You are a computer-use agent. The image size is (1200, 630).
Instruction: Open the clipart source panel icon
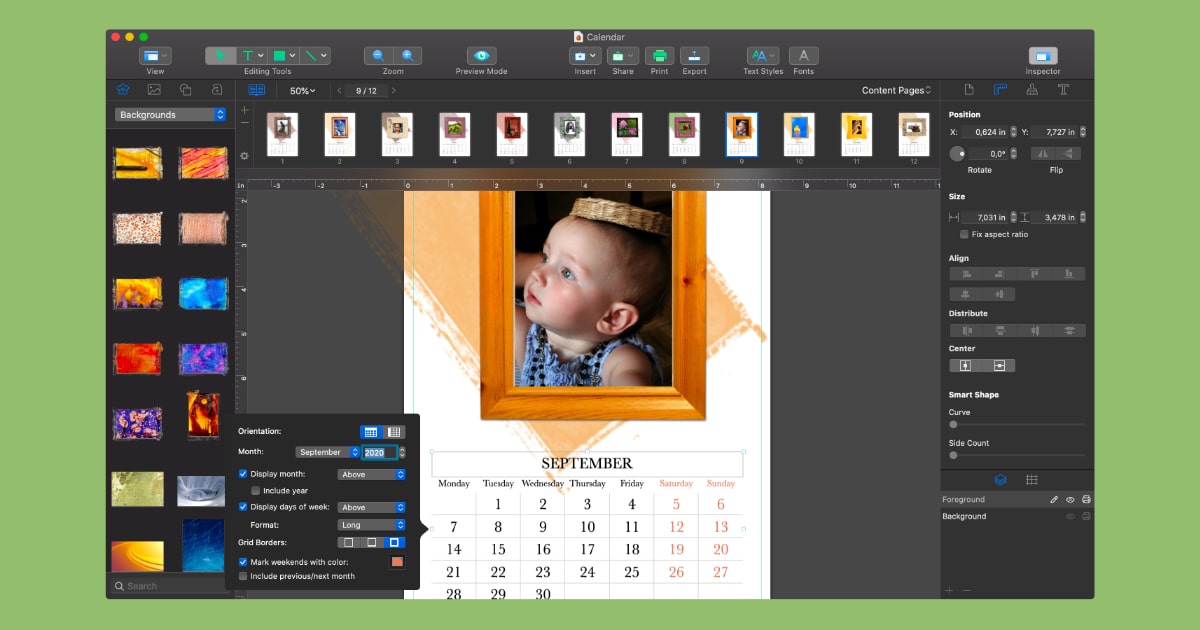pyautogui.click(x=122, y=90)
